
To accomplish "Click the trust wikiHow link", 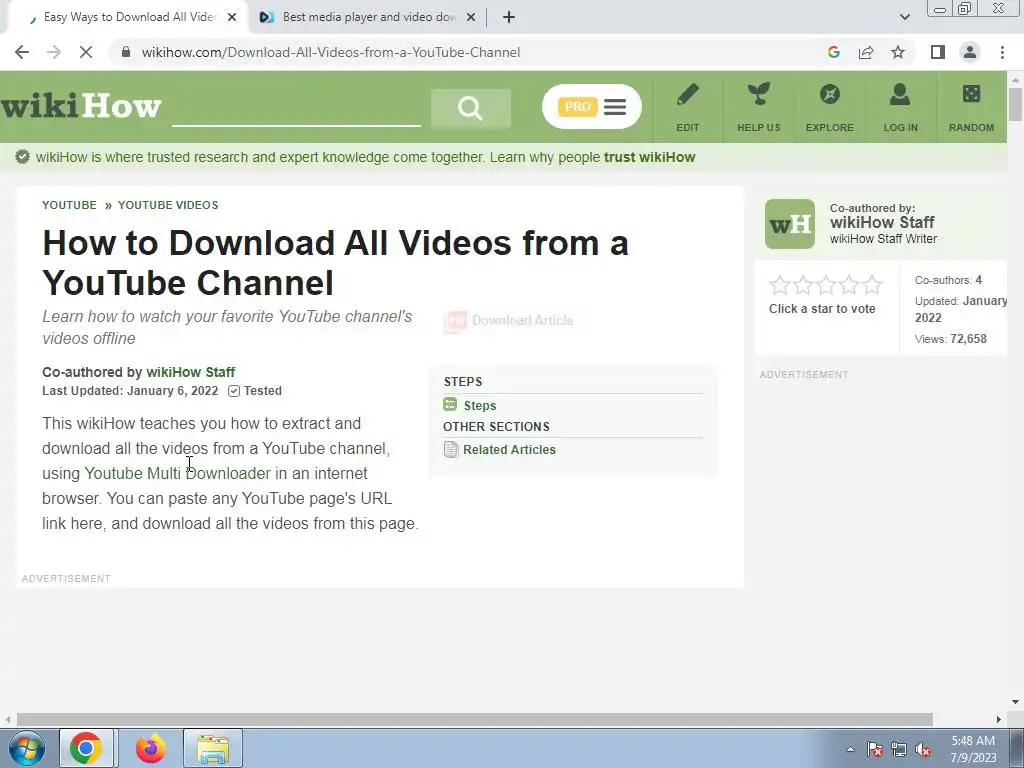I will [649, 157].
